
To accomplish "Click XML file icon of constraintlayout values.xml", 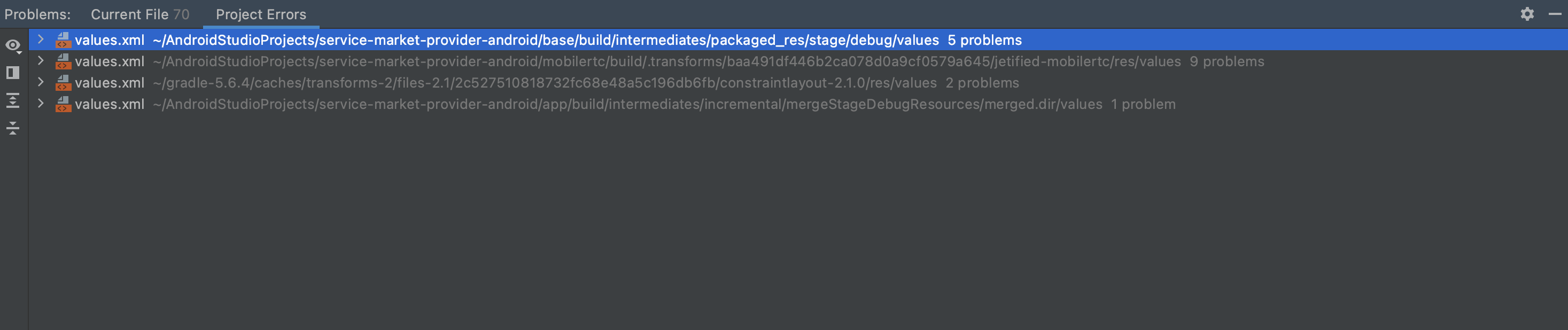I will (63, 83).
